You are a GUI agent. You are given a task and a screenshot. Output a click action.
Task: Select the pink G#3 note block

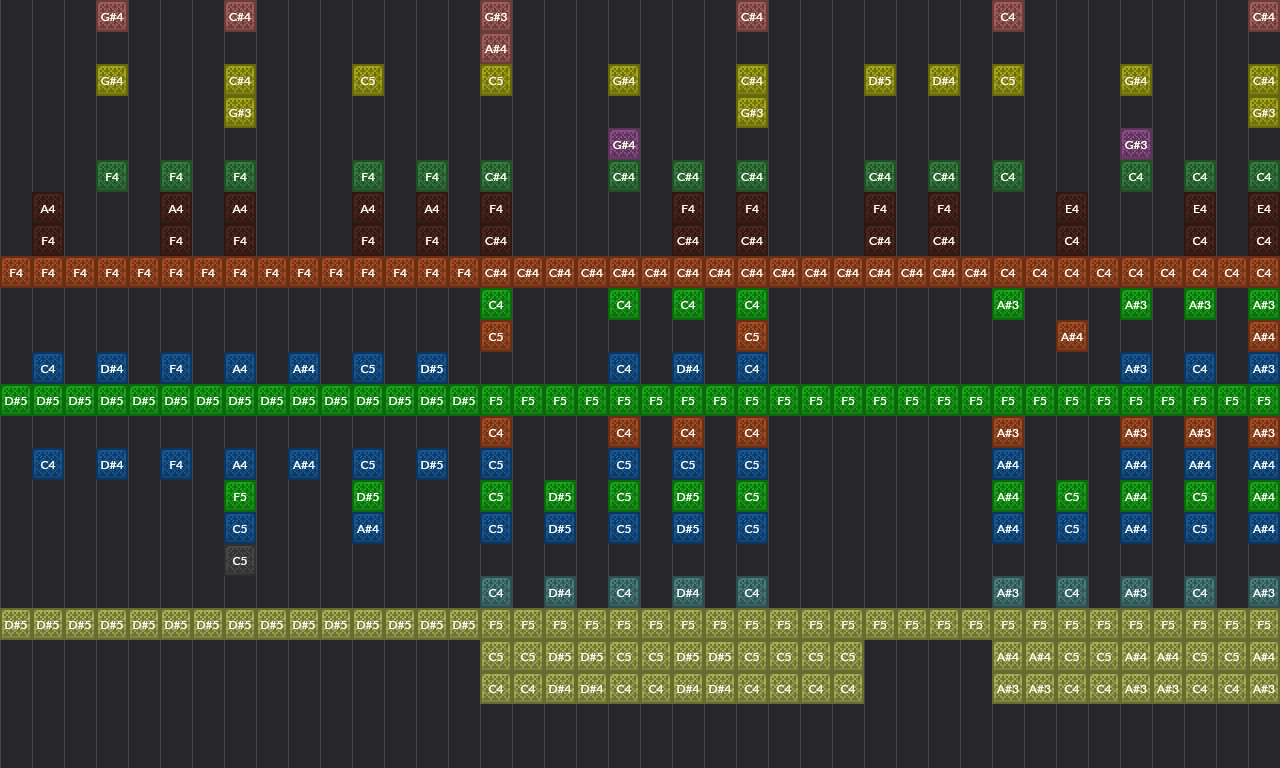496,17
